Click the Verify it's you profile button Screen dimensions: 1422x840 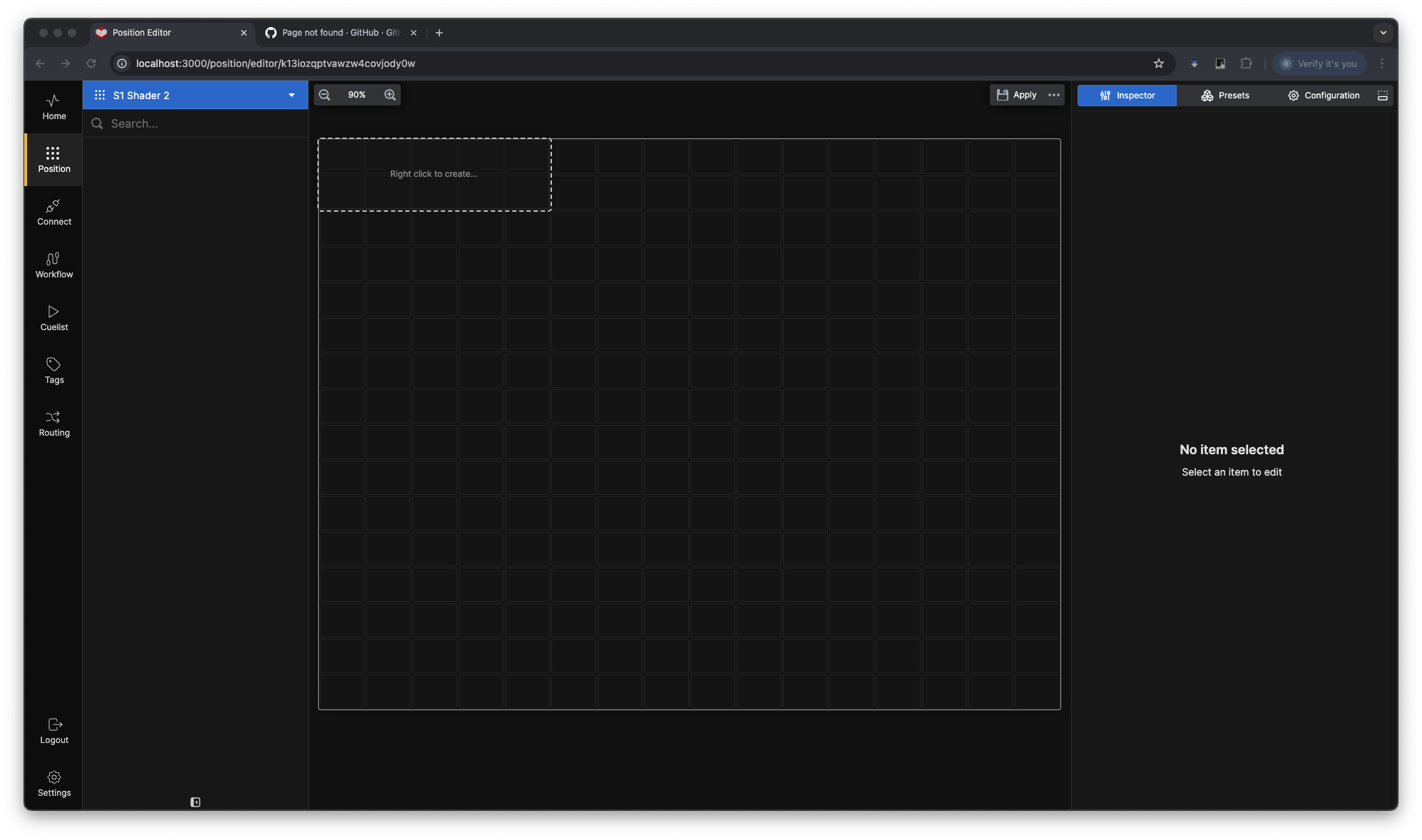tap(1319, 63)
